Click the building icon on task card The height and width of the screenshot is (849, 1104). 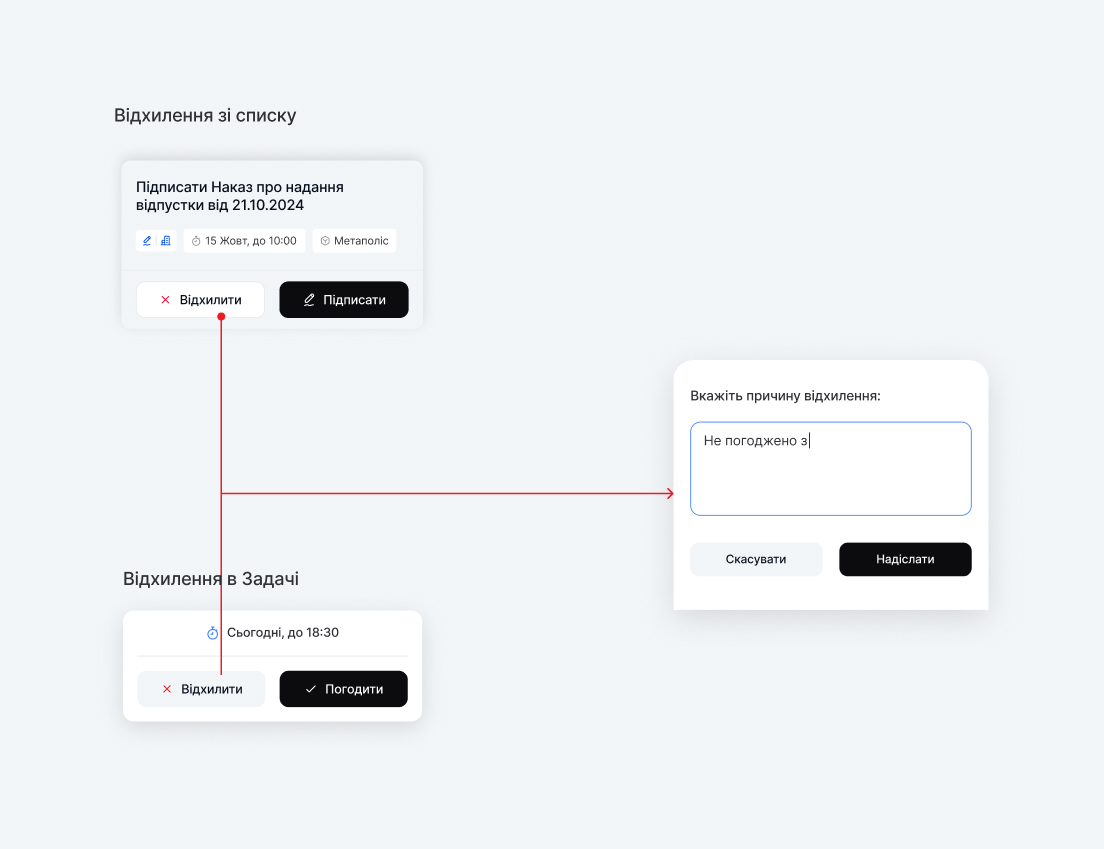coord(165,241)
